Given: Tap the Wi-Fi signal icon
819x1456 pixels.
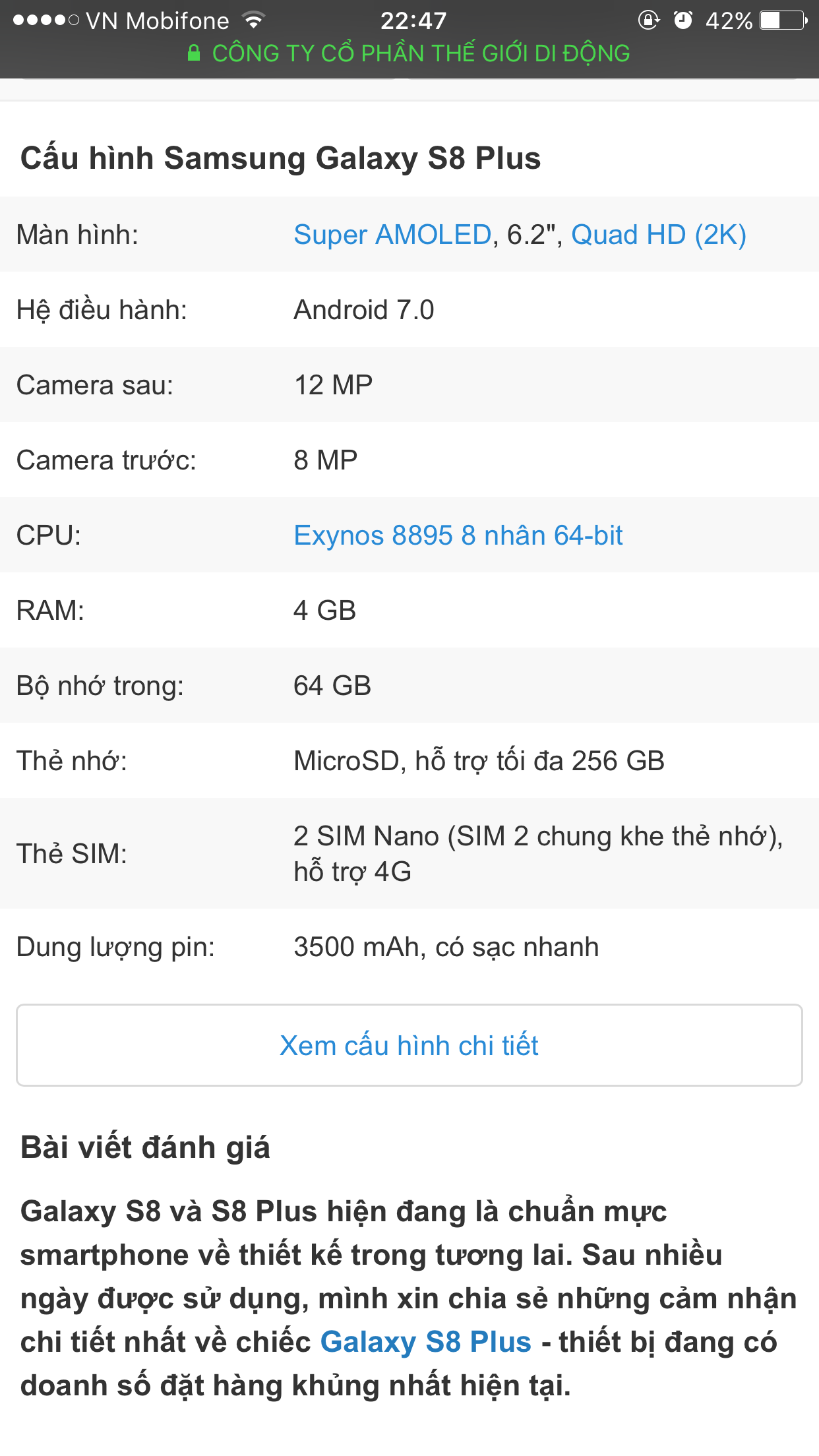Looking at the screenshot, I should pos(254,20).
